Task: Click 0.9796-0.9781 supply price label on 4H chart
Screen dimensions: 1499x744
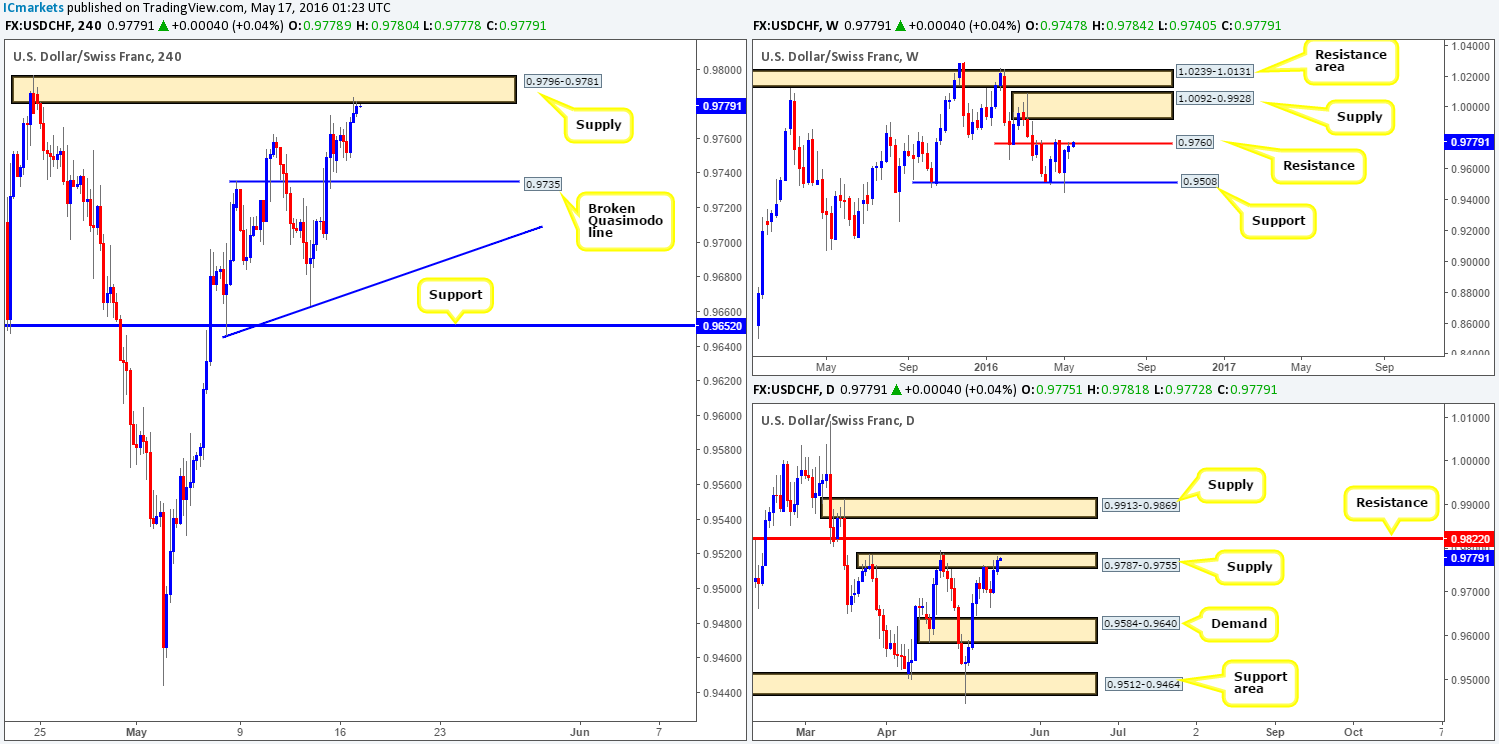Action: pos(565,81)
